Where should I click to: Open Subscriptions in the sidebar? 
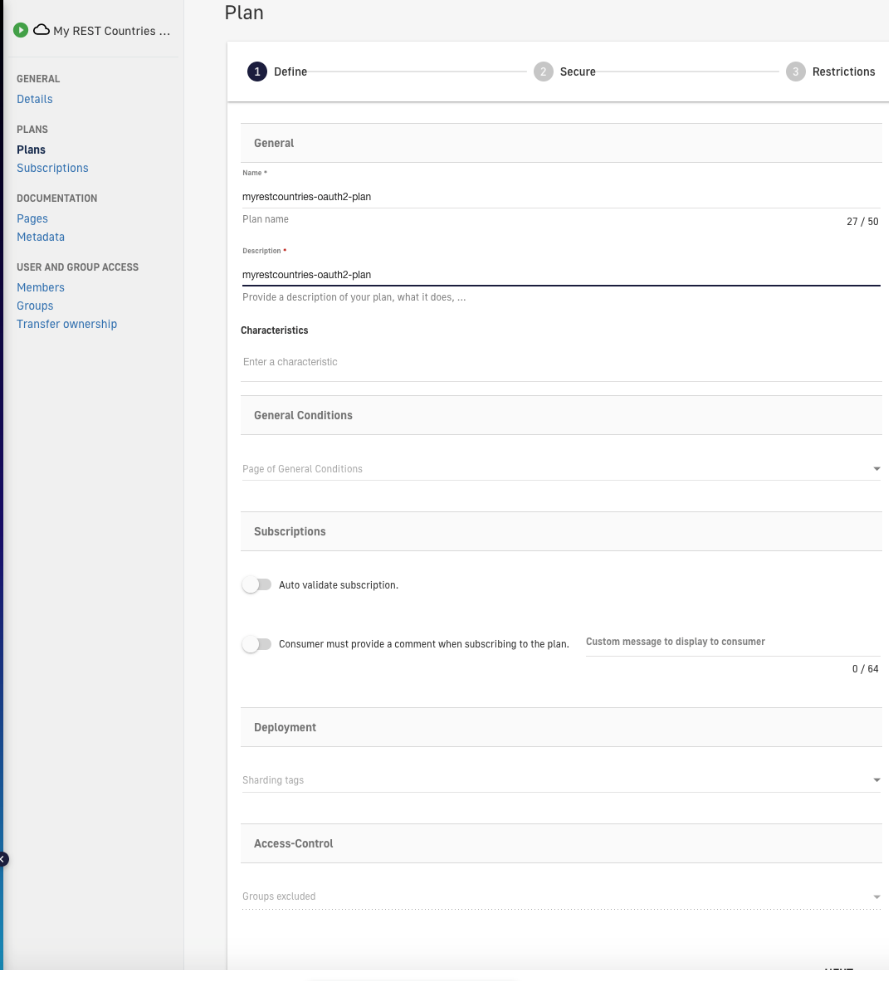click(52, 168)
